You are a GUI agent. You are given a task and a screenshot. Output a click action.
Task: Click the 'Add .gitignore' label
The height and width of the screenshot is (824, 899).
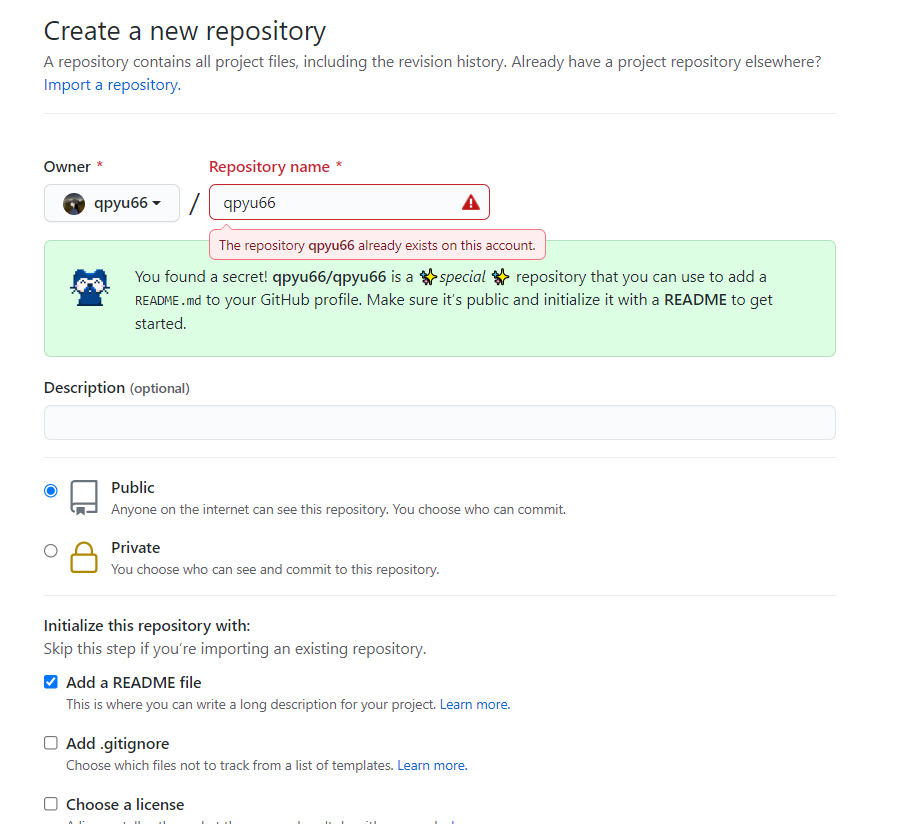118,744
